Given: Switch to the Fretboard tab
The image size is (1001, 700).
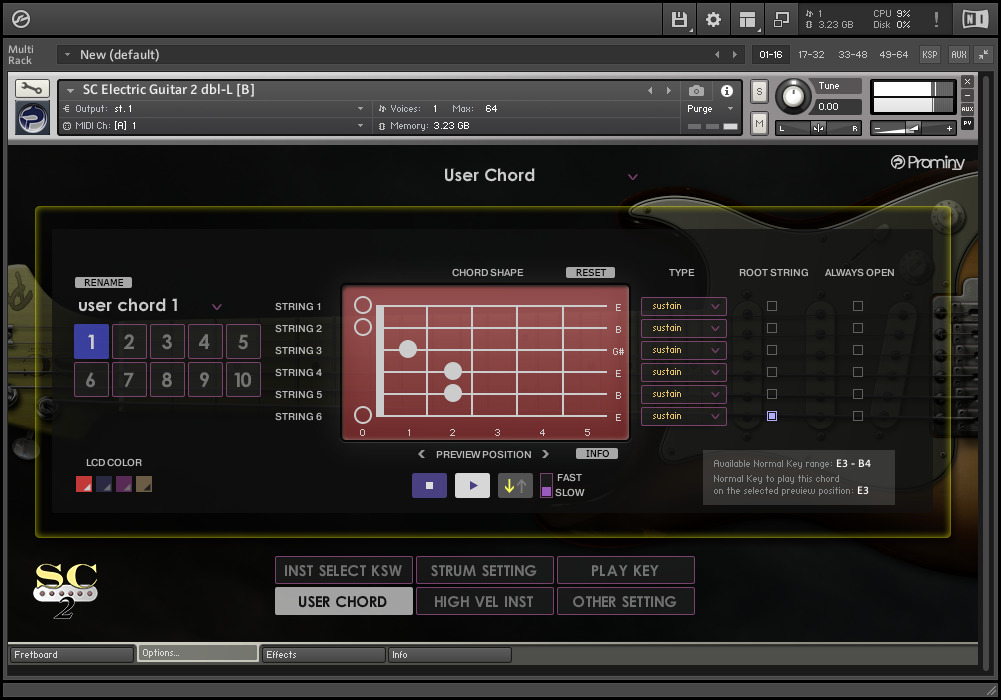Looking at the screenshot, I should 72,655.
